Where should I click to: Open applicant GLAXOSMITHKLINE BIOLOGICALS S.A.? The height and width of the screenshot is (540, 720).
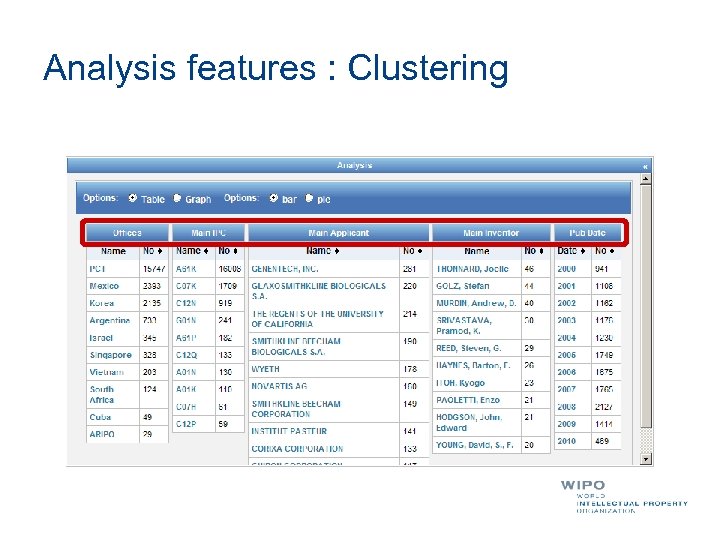pos(318,291)
